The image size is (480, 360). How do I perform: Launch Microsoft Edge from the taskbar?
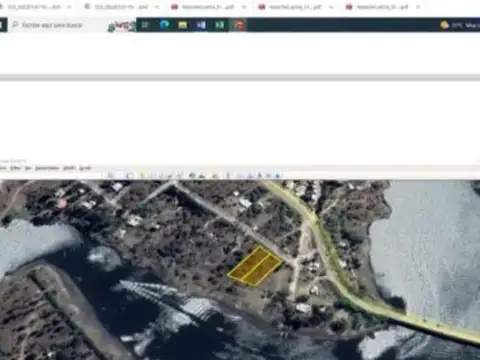coord(164,25)
